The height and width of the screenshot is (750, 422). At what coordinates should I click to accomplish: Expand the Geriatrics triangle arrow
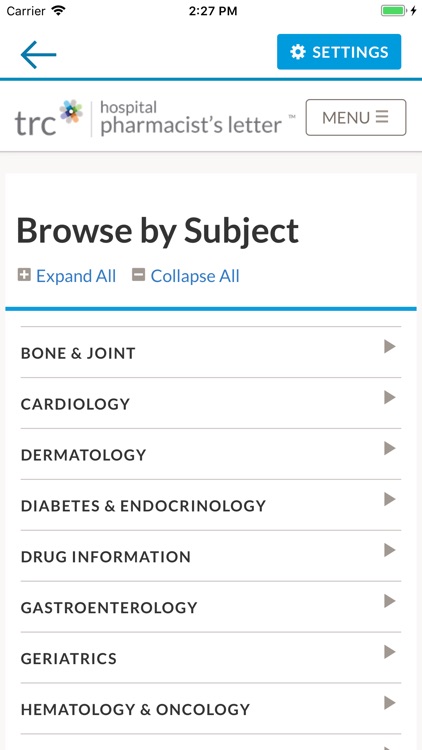tap(389, 652)
